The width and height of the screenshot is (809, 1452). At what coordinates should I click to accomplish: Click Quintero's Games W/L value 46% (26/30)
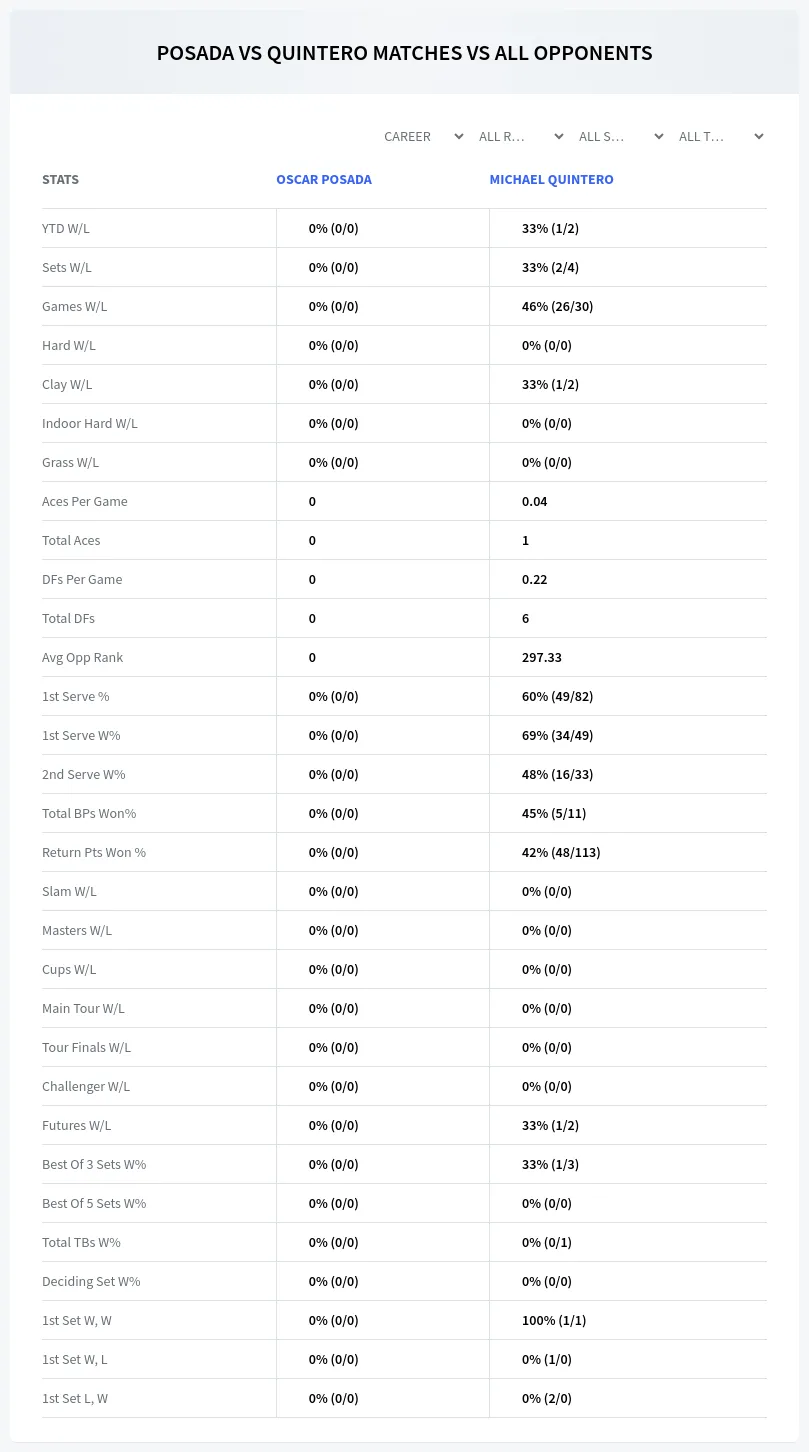tap(557, 306)
